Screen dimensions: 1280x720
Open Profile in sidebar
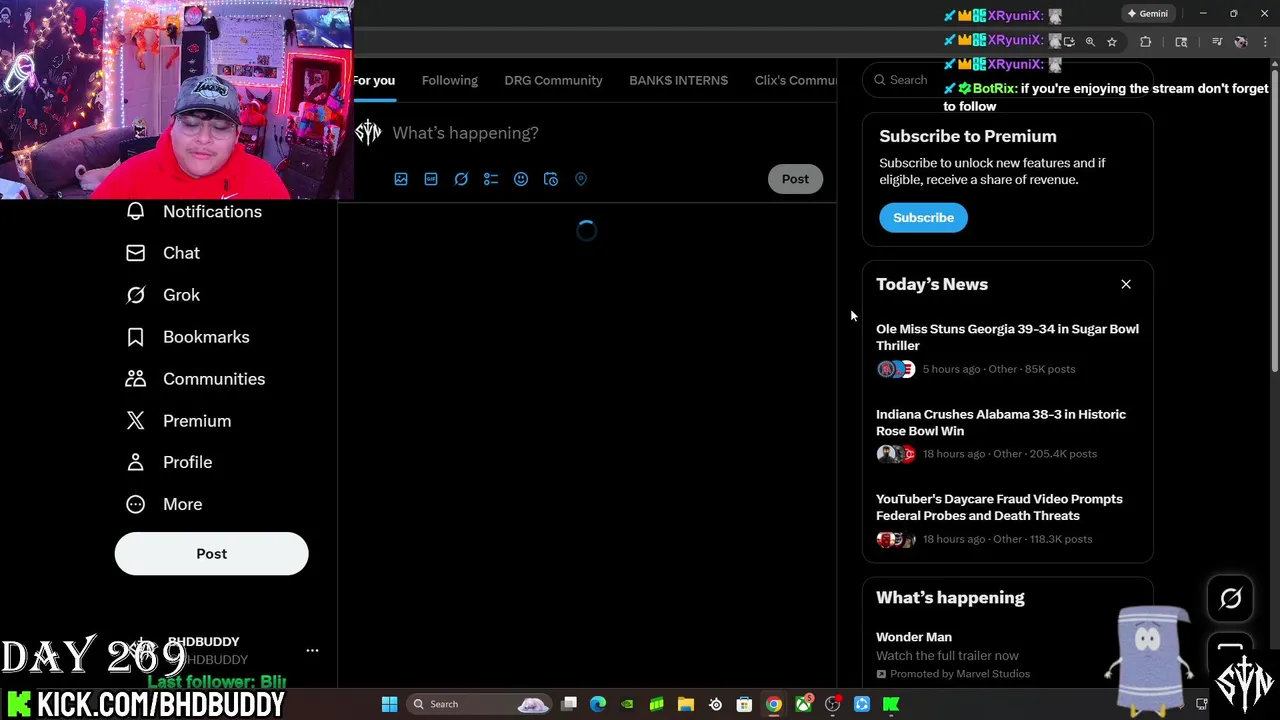(x=169, y=462)
